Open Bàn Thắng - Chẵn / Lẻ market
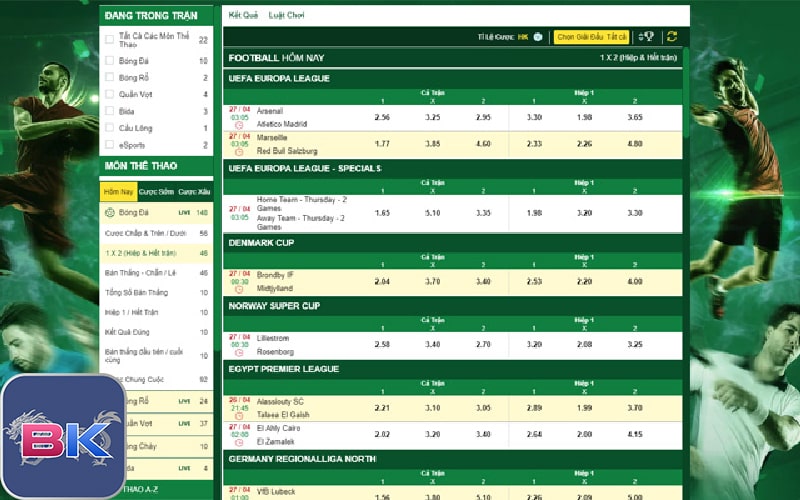Image resolution: width=800 pixels, height=500 pixels. 156,273
